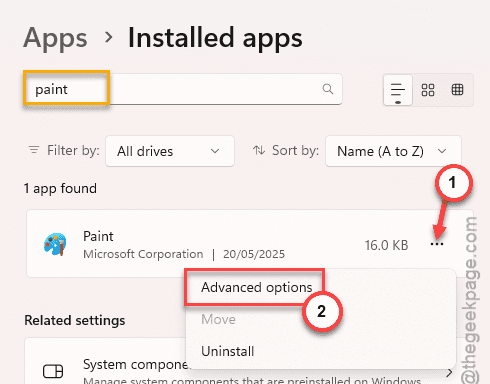Open the three-dot menu for Paint
This screenshot has height=384, width=490.
point(437,244)
